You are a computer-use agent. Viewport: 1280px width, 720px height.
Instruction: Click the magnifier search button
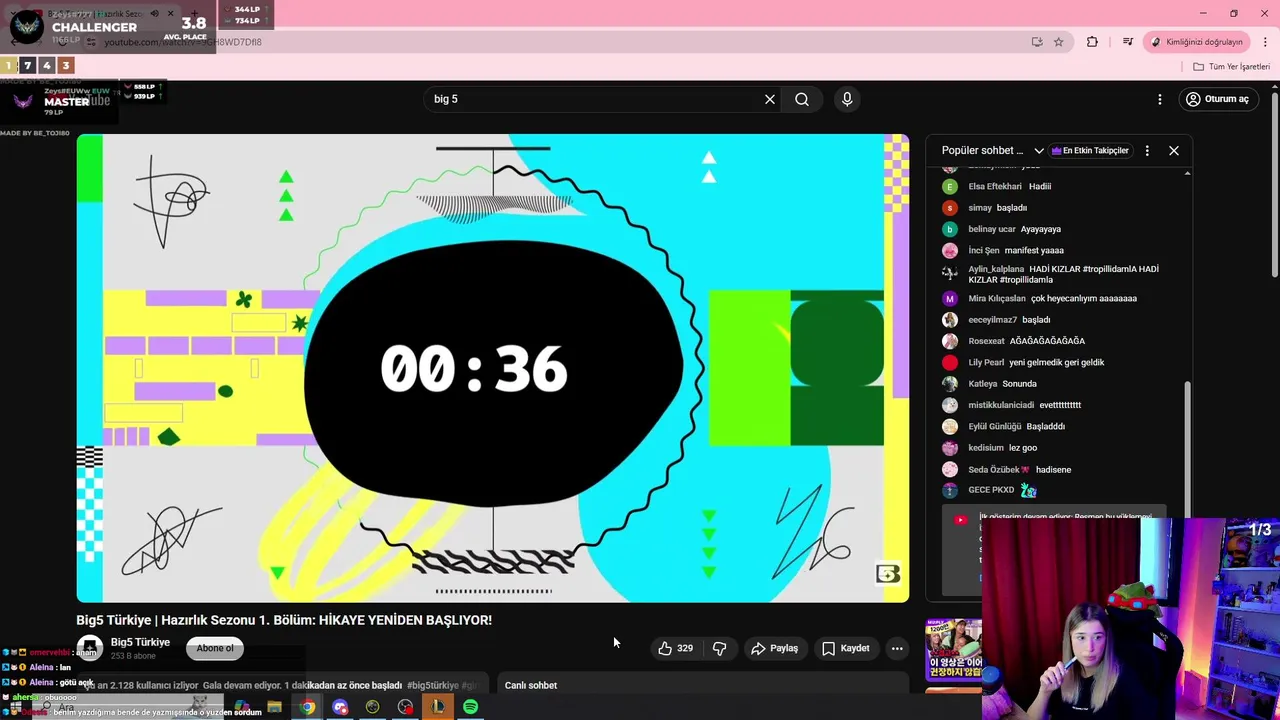tap(802, 99)
